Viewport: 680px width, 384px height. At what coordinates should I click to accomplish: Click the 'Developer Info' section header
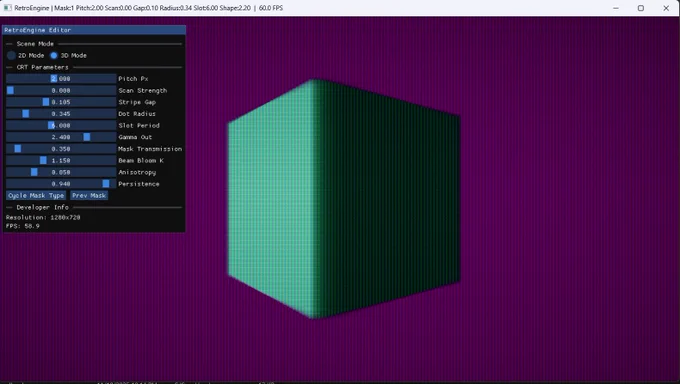coord(42,207)
